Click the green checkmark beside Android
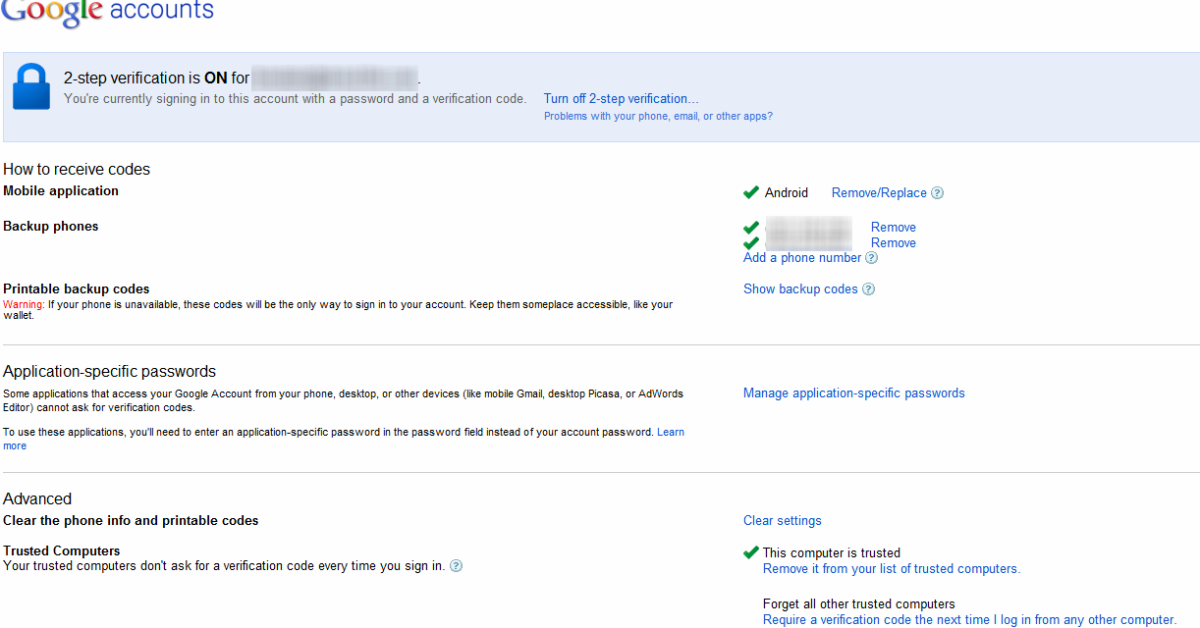This screenshot has height=628, width=1200. [x=751, y=192]
